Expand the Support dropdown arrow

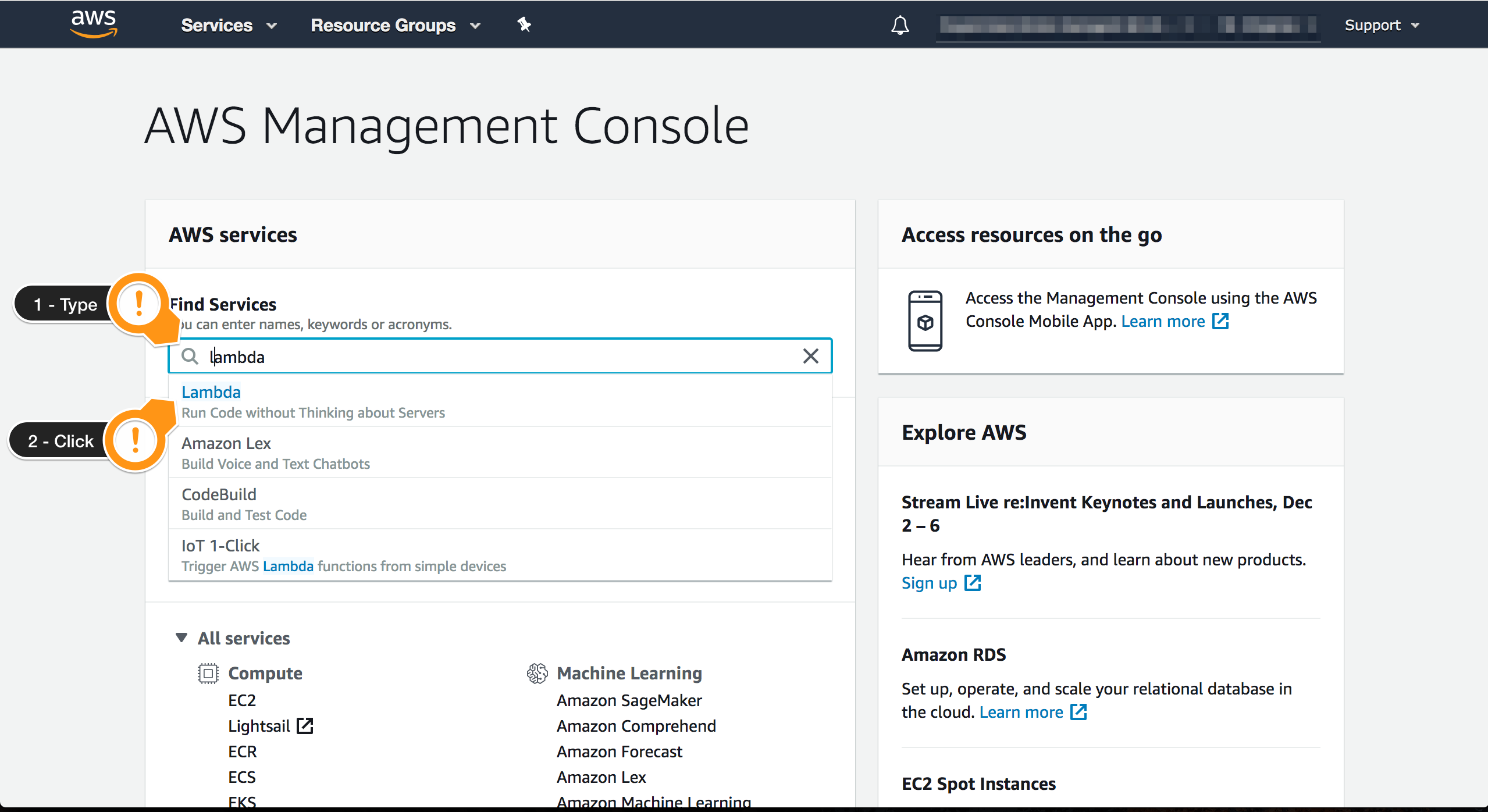click(x=1415, y=26)
